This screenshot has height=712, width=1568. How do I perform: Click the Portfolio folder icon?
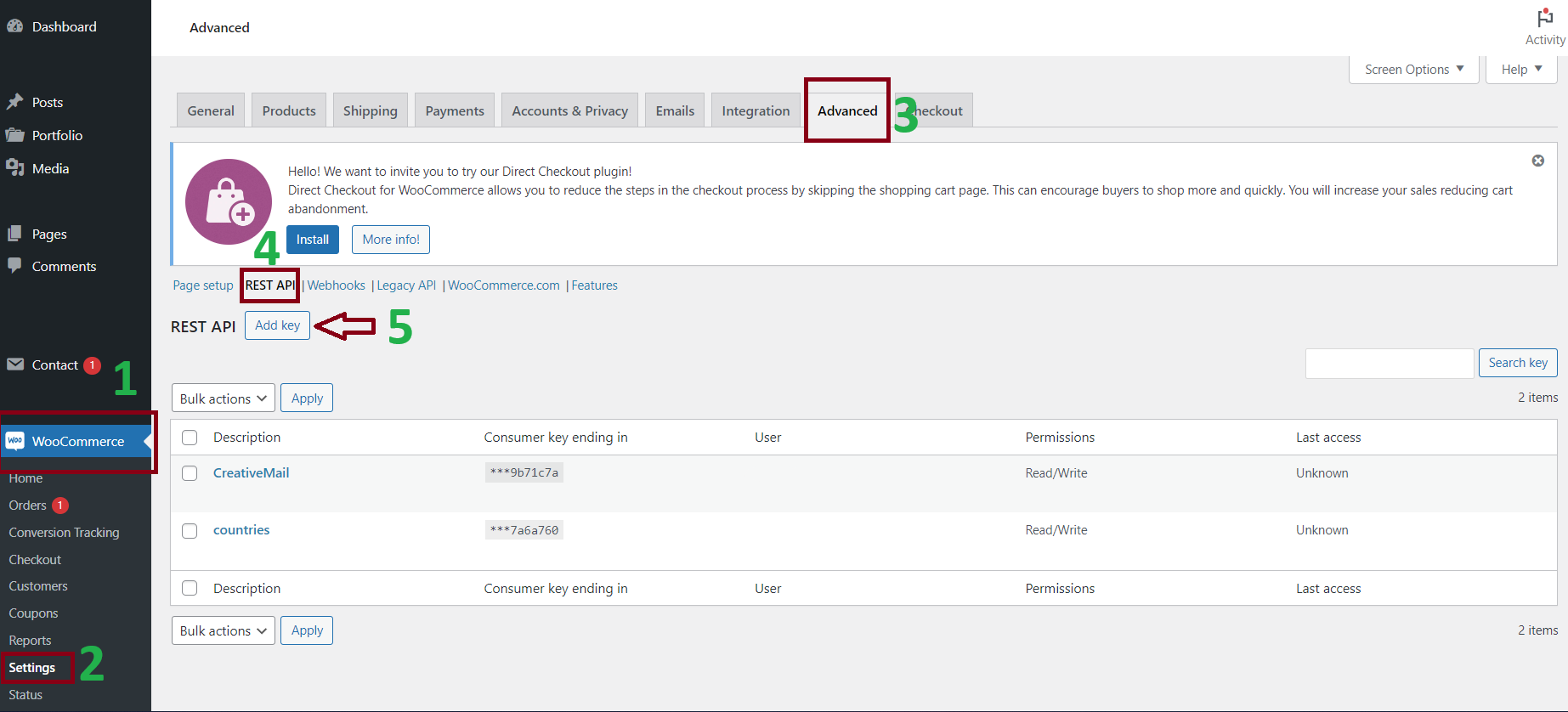14,135
